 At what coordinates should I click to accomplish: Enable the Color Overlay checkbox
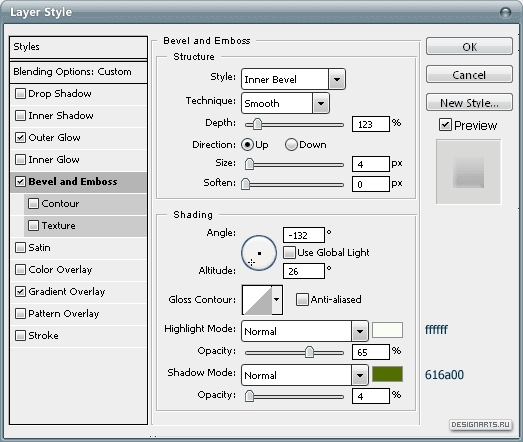tap(20, 270)
